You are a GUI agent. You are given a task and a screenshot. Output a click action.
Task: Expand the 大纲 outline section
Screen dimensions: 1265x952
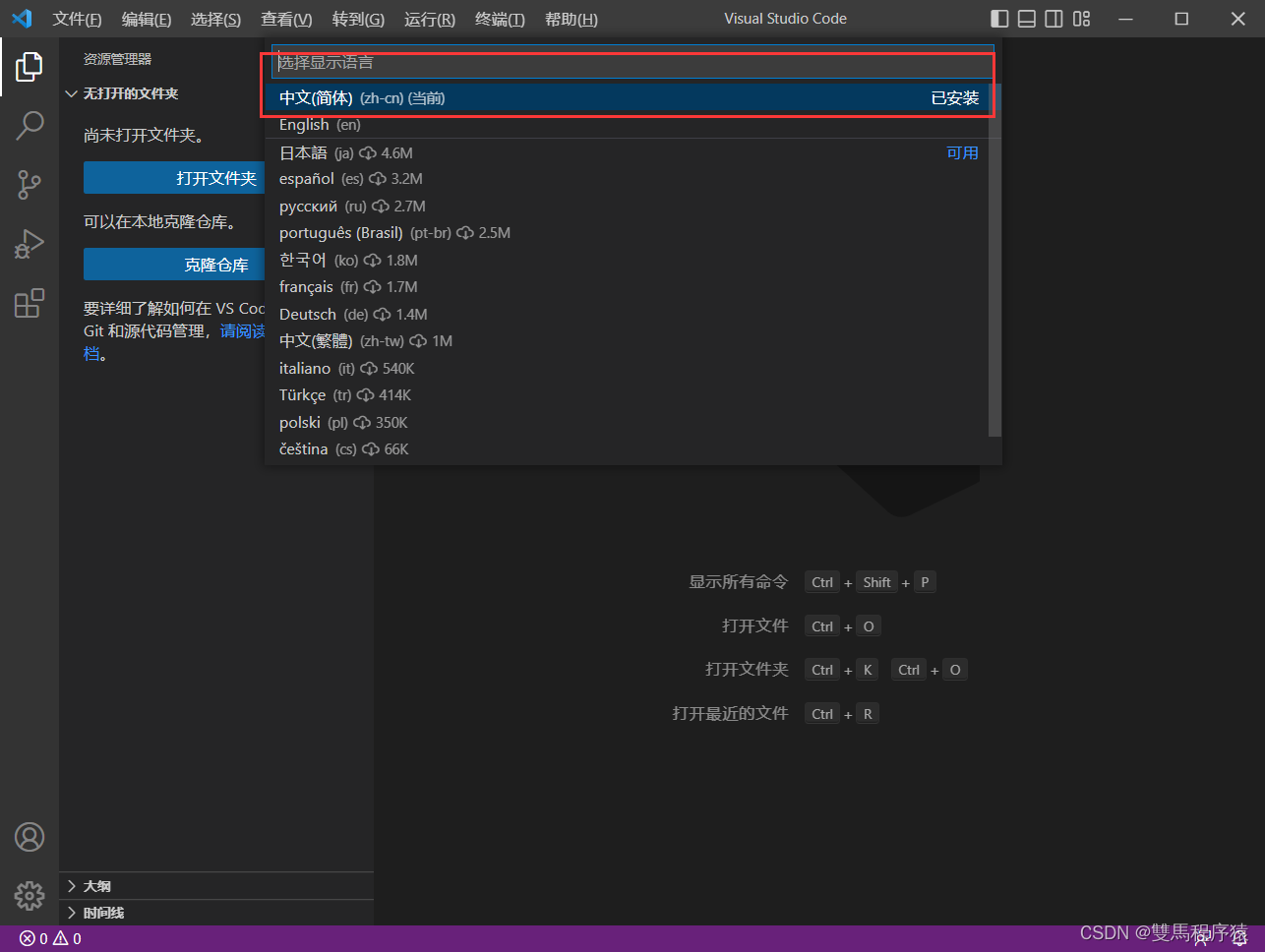coord(71,886)
